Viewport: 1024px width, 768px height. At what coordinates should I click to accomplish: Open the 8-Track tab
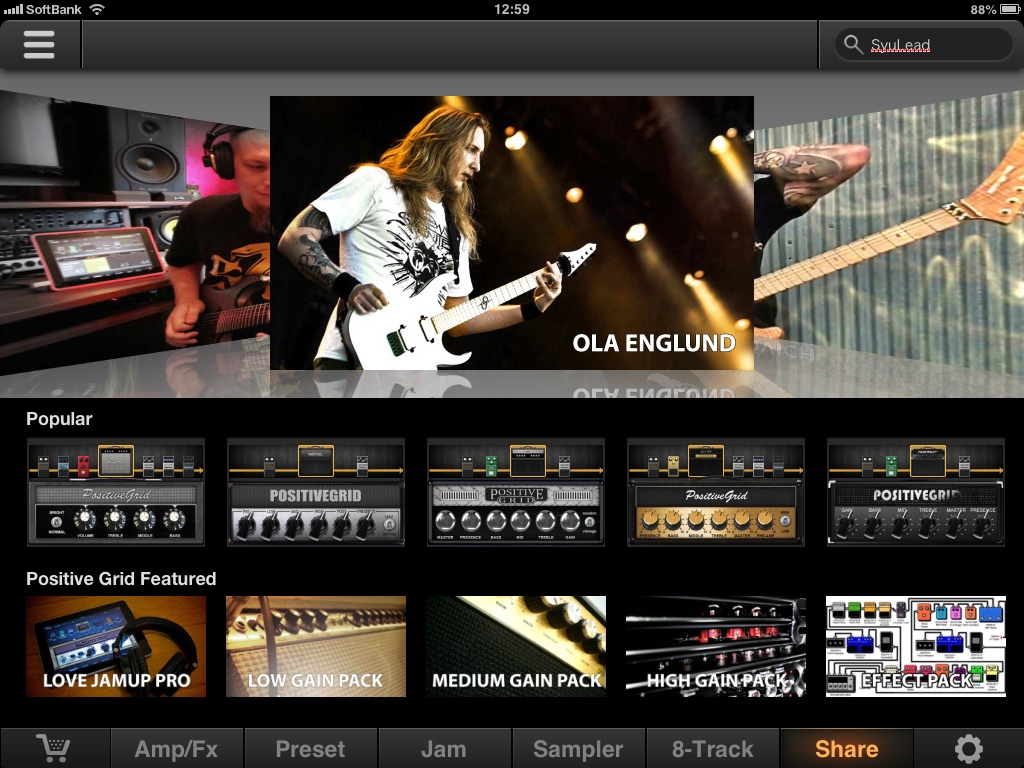[712, 748]
